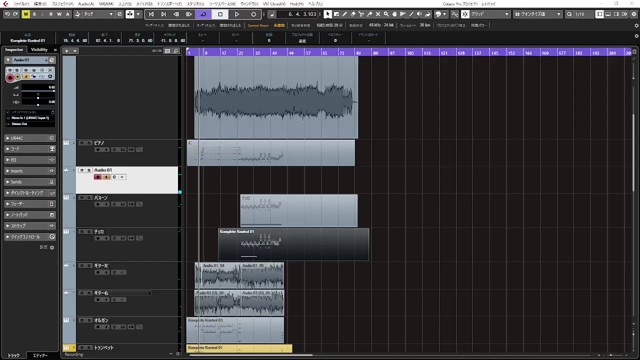Select the Play speaker tool
The width and height of the screenshot is (640, 360).
point(419,14)
